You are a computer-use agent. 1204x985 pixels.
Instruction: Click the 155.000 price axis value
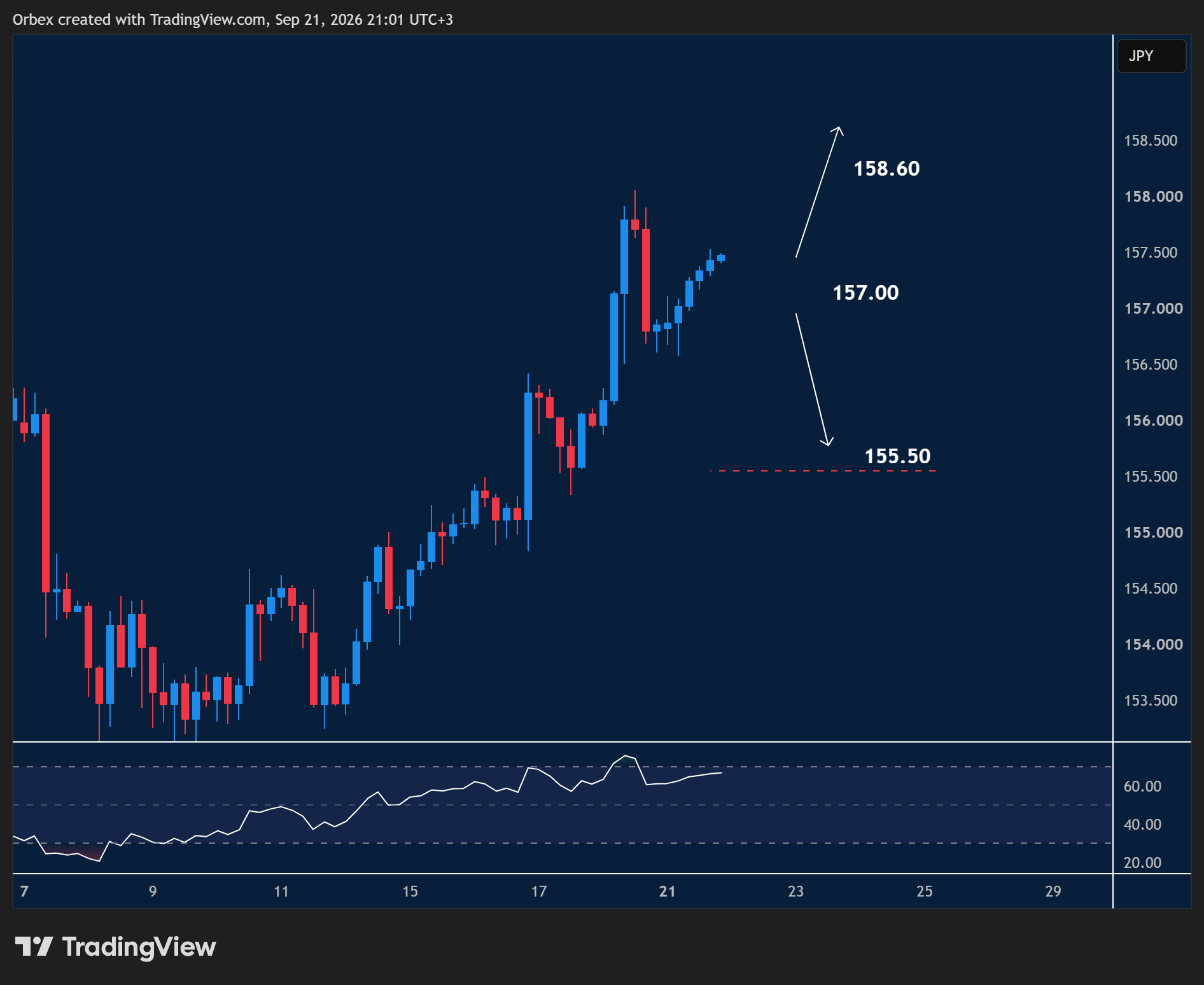pos(1153,533)
